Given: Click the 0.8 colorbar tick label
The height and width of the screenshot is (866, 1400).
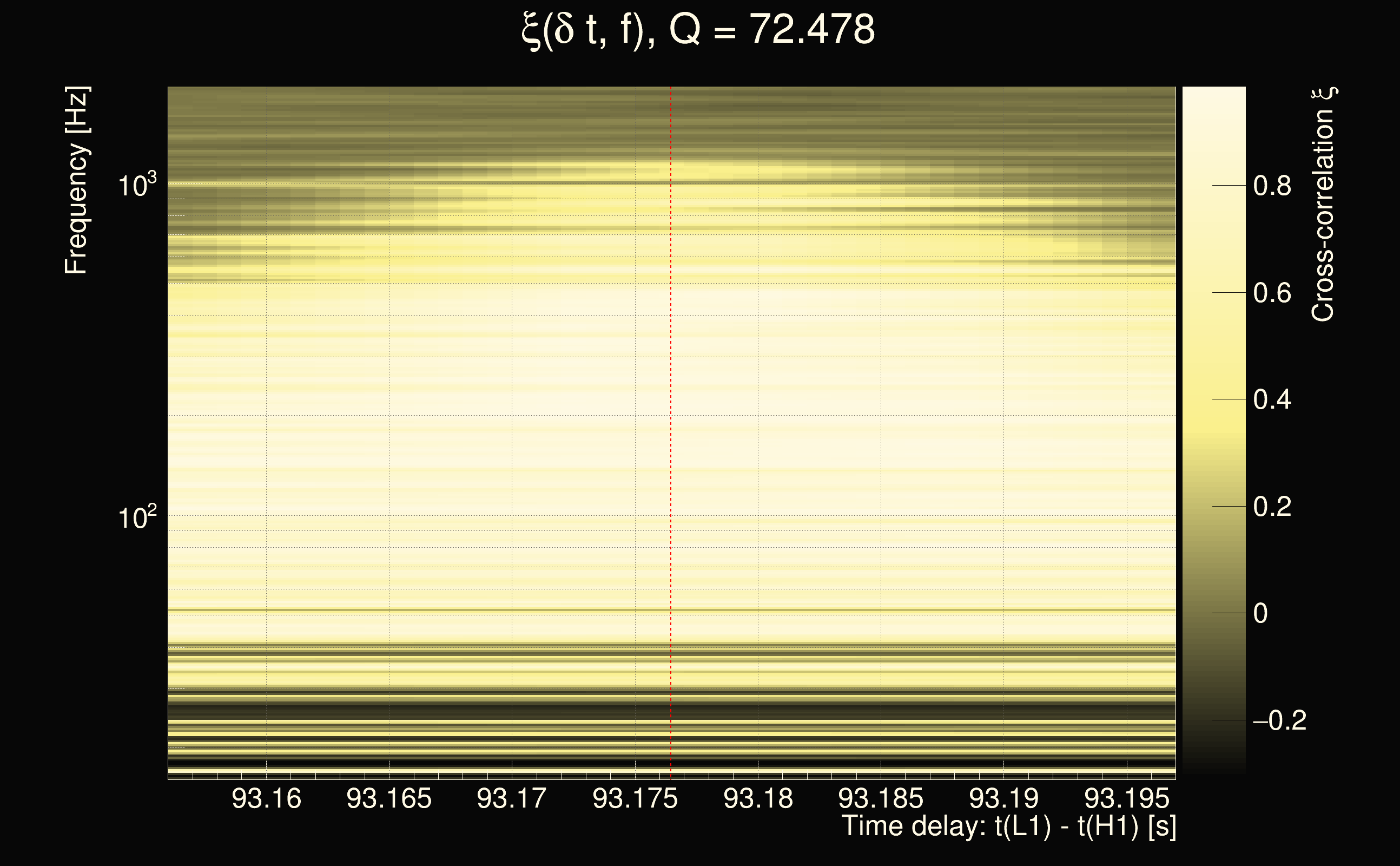Looking at the screenshot, I should [x=1272, y=186].
